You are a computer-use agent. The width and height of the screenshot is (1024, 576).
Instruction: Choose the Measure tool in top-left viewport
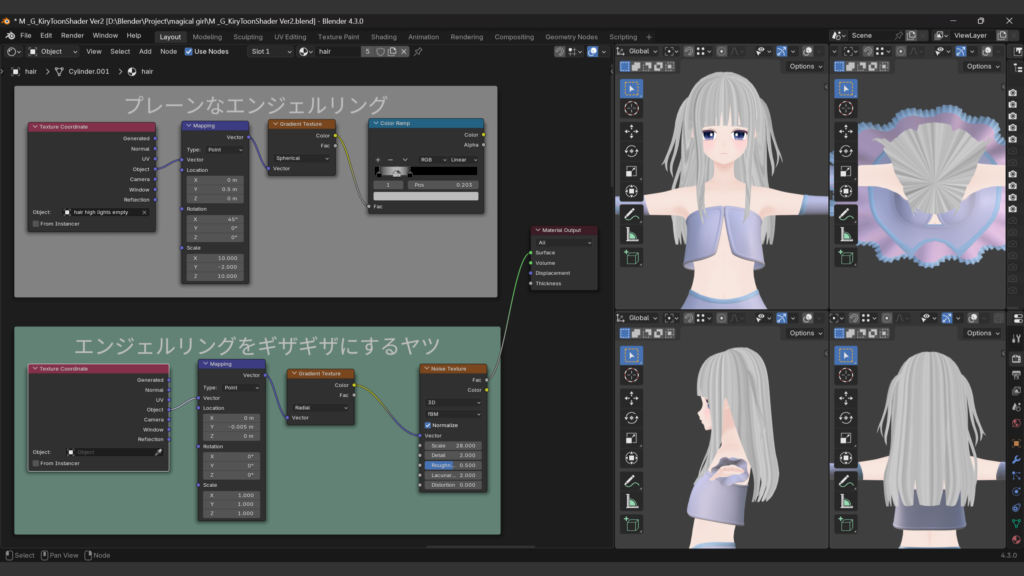point(631,235)
